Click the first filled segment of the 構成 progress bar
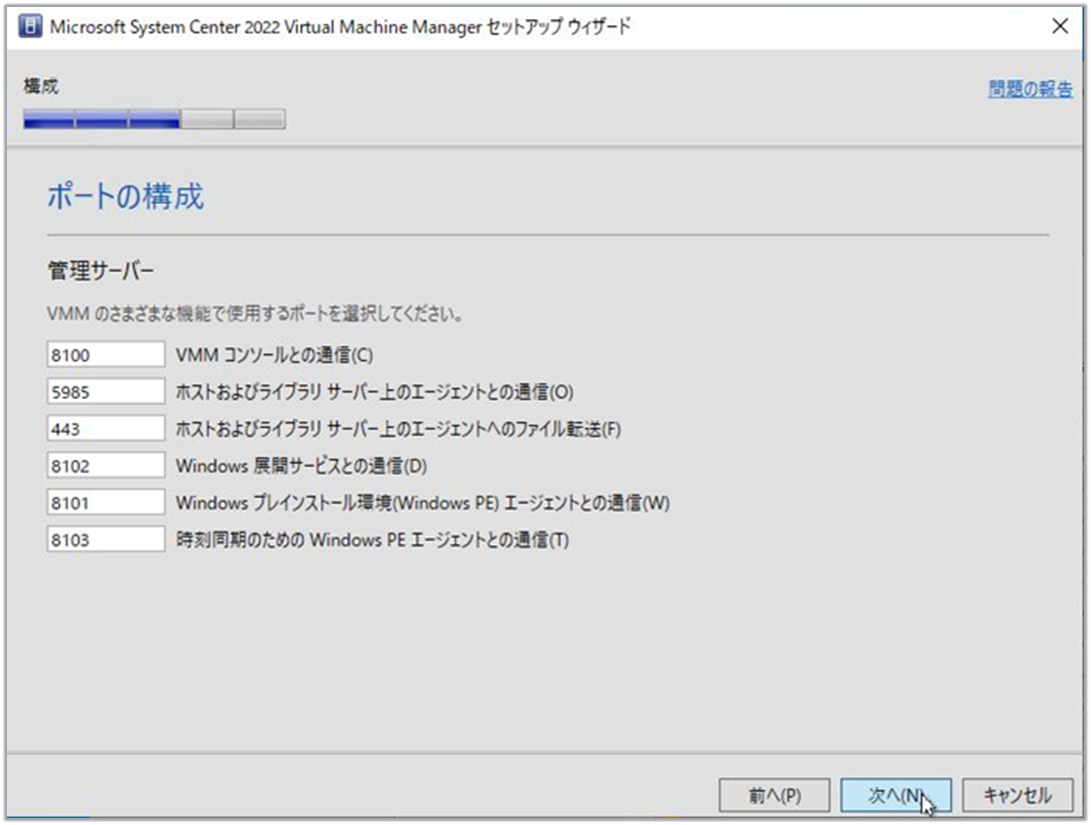The width and height of the screenshot is (1091, 825). click(x=48, y=119)
